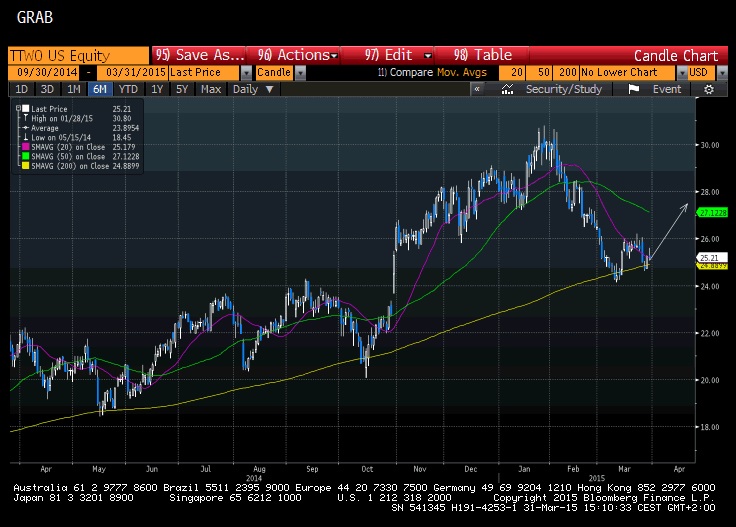This screenshot has height=527, width=736.
Task: Click the Candle Chart title label
Action: click(x=675, y=56)
